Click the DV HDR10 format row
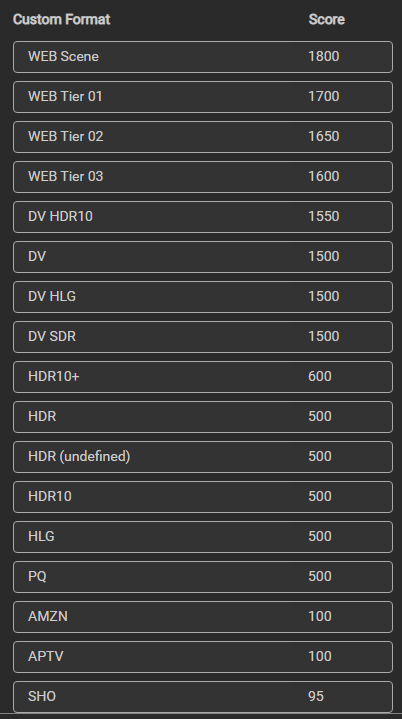 coord(203,217)
